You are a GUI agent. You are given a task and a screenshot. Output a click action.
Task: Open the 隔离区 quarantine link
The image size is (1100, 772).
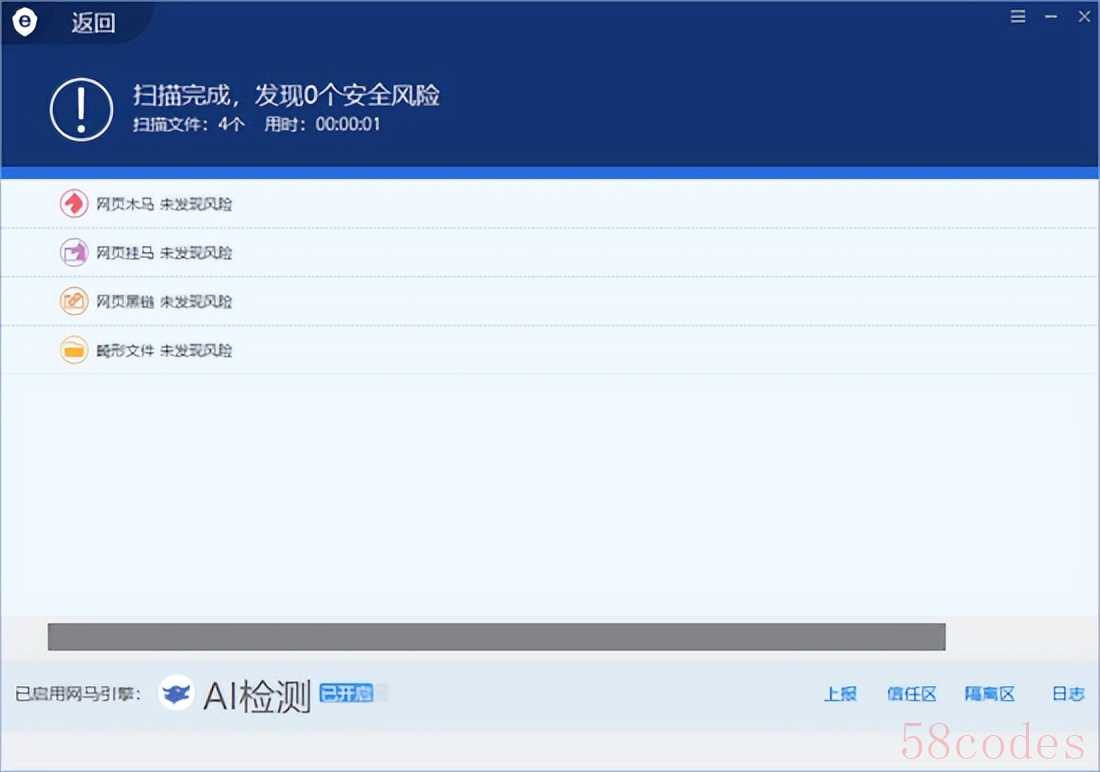(989, 694)
